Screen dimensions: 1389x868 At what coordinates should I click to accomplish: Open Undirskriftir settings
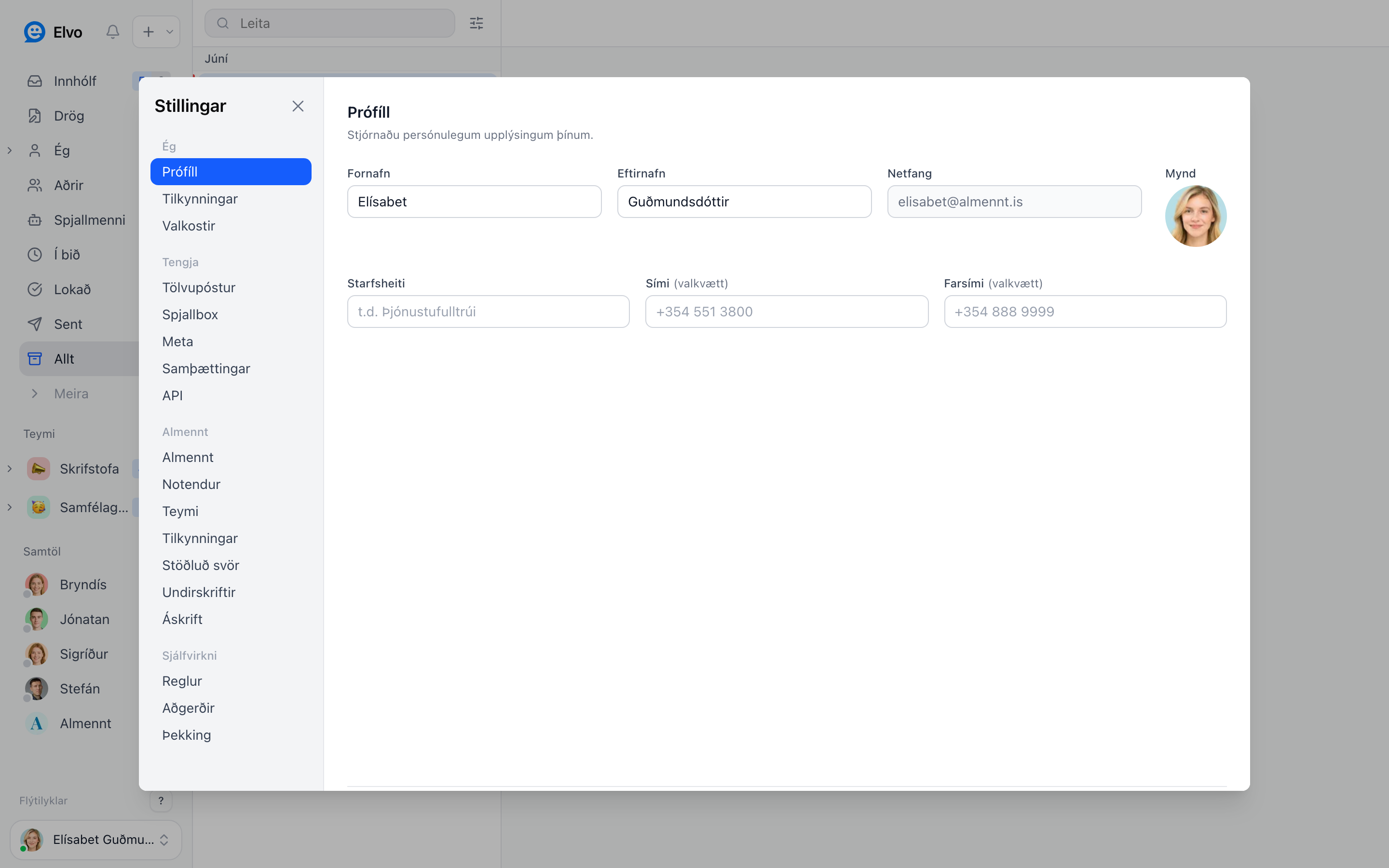(x=231, y=593)
